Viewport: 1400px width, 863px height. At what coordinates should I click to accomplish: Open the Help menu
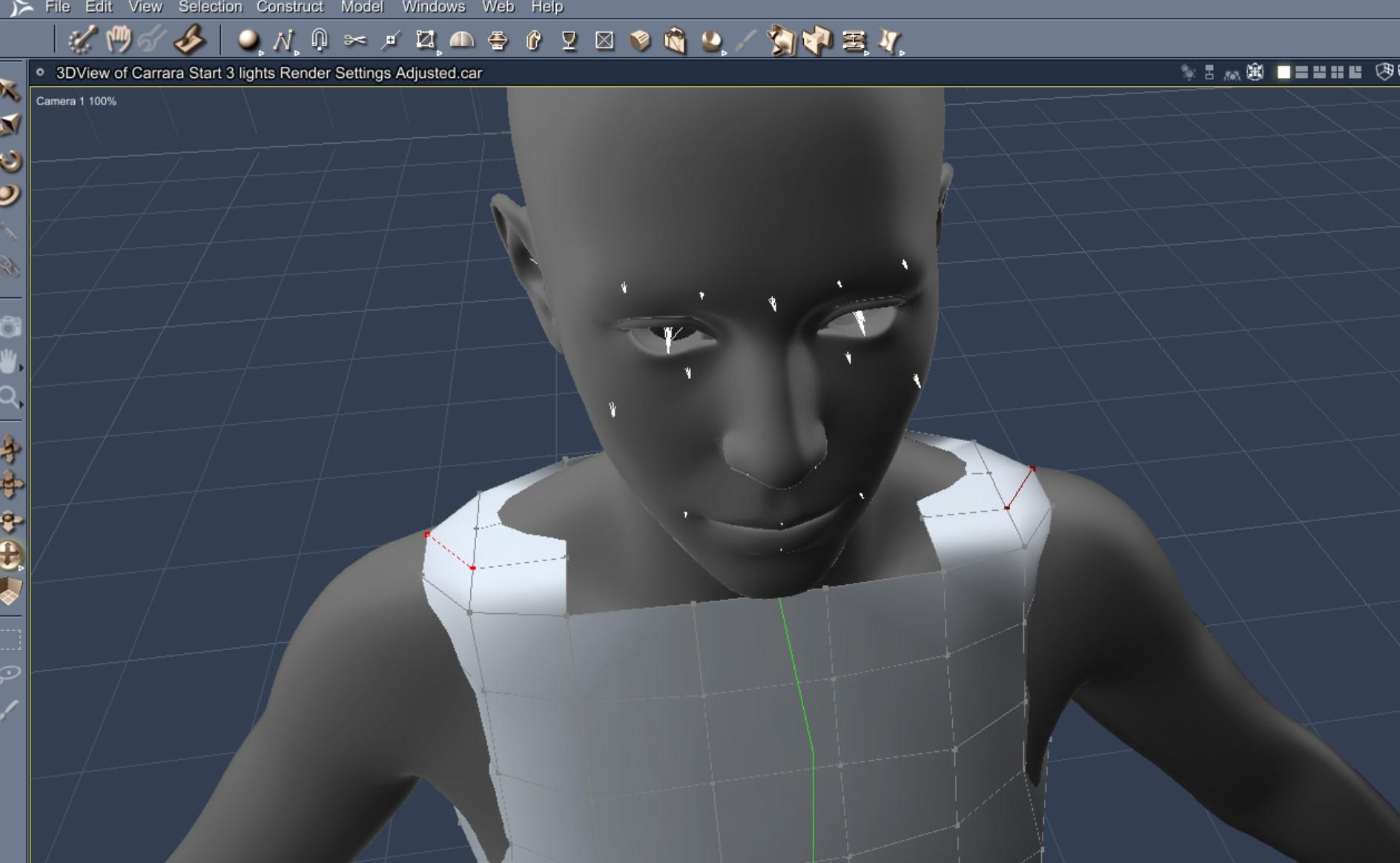(547, 7)
